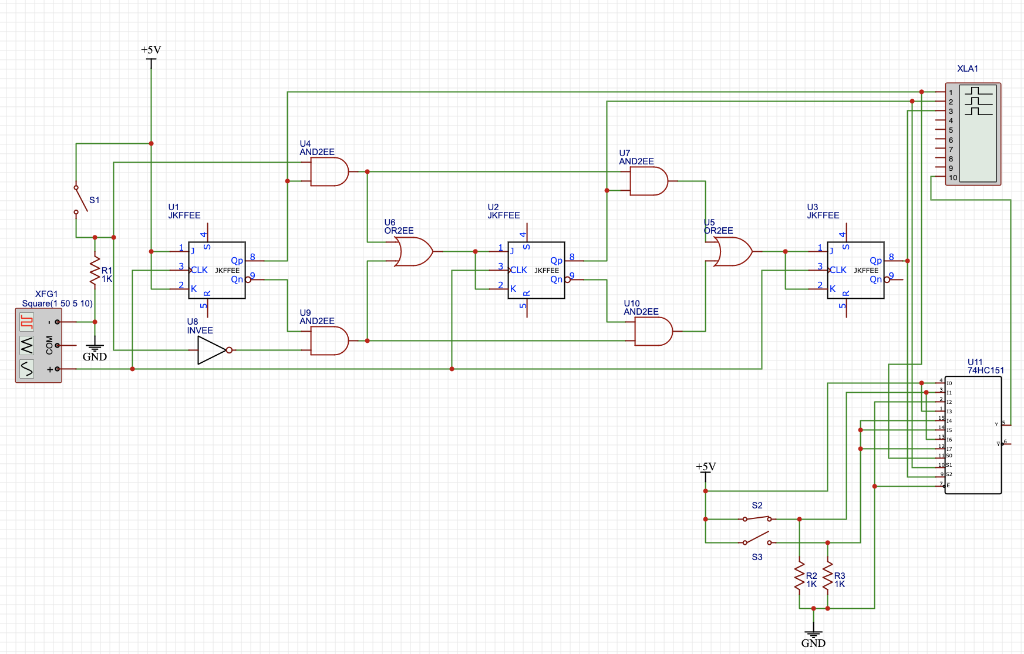The width and height of the screenshot is (1024, 654).
Task: Select the U2 JK flip-flop body
Action: point(536,270)
